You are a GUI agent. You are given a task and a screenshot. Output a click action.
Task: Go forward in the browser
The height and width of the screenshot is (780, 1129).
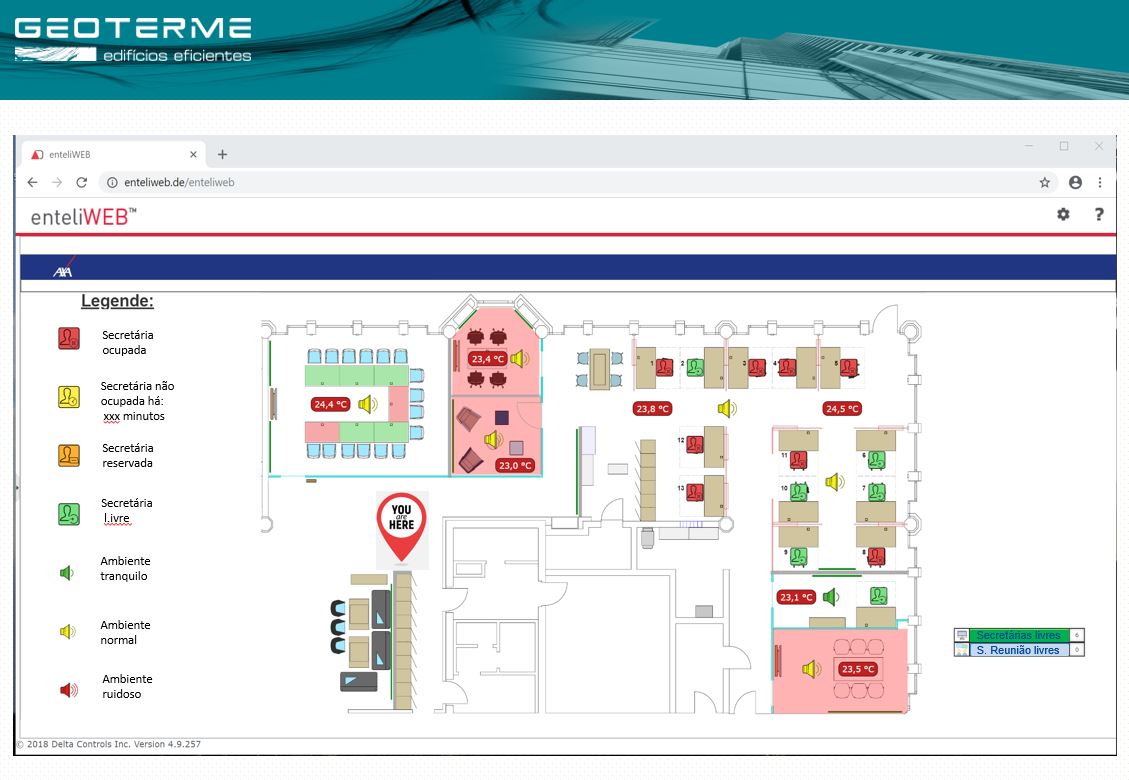(57, 182)
